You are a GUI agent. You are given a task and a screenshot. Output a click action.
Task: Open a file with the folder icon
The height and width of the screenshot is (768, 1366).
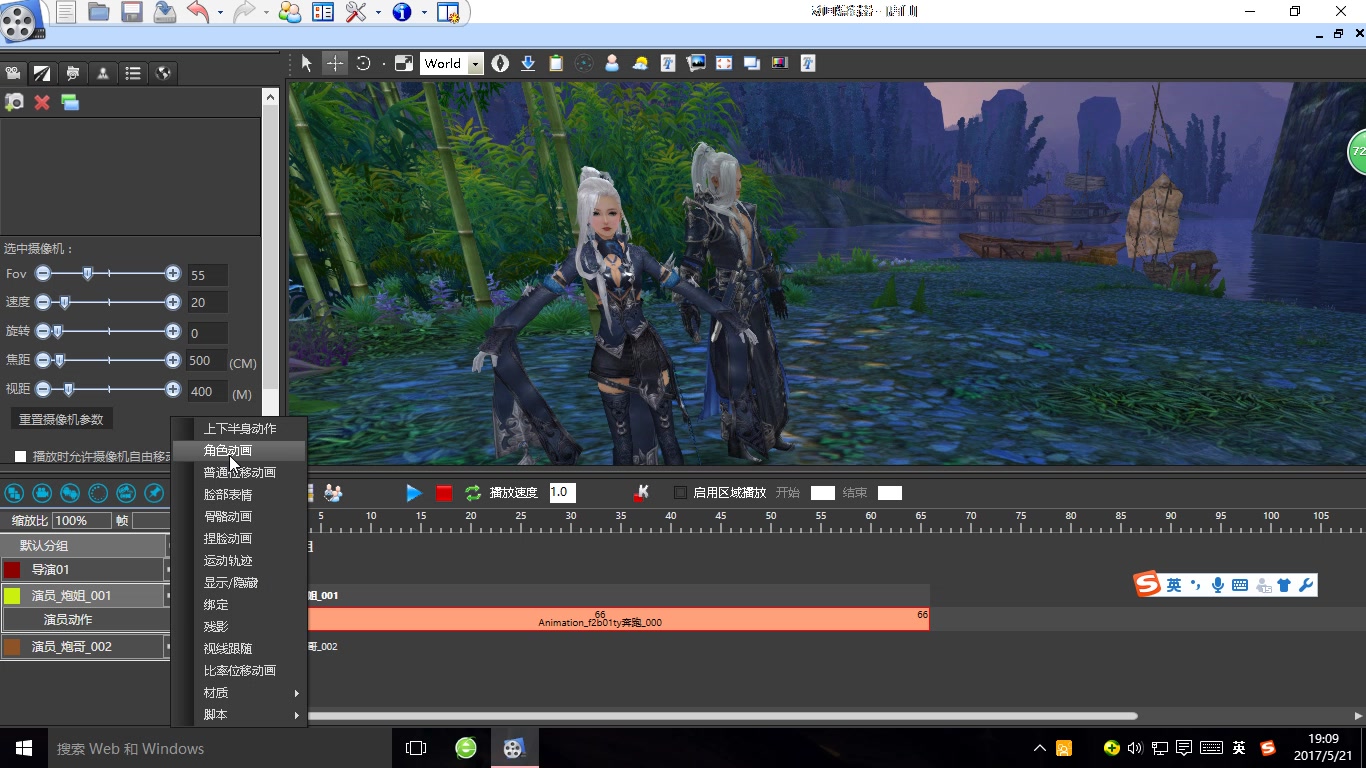tap(99, 13)
